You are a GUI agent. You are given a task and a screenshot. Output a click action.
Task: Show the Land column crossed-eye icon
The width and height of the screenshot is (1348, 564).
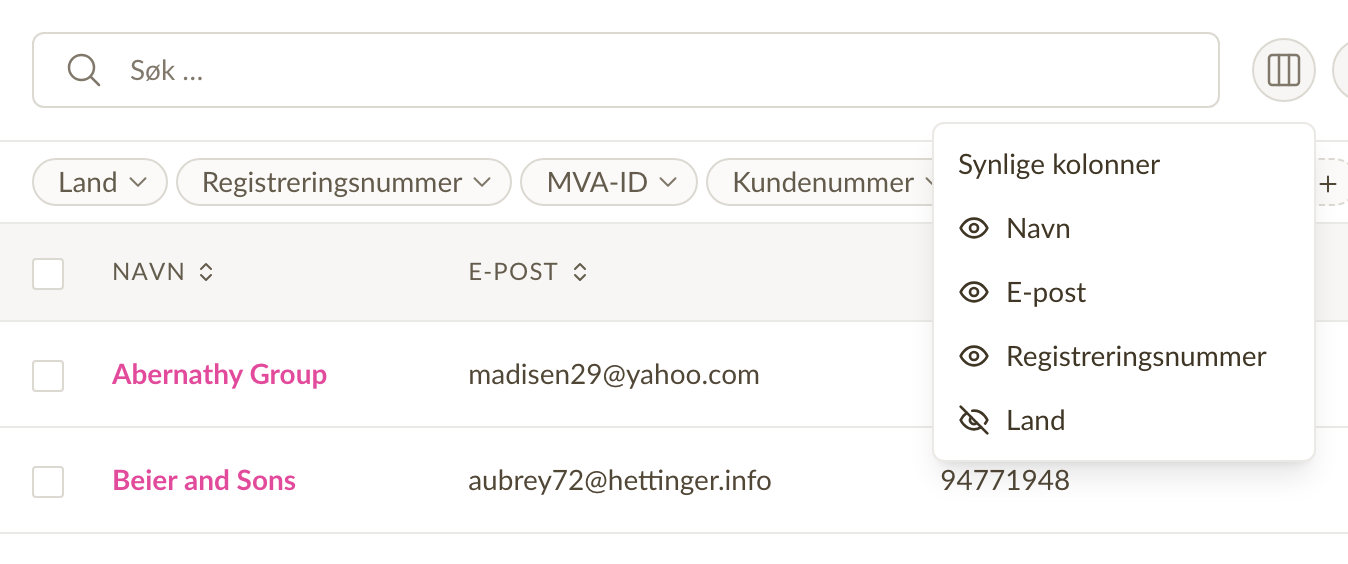973,421
